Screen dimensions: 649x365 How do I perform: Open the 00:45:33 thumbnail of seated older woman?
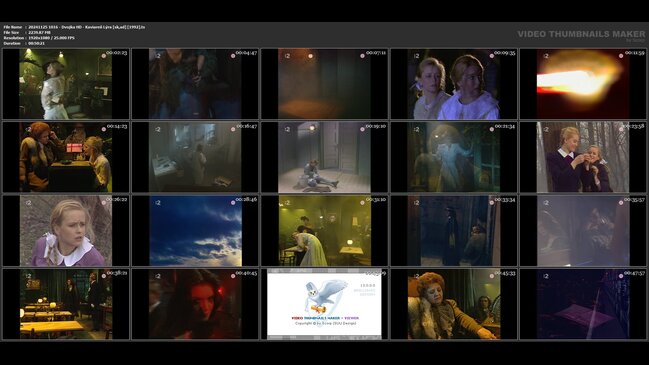(x=454, y=304)
